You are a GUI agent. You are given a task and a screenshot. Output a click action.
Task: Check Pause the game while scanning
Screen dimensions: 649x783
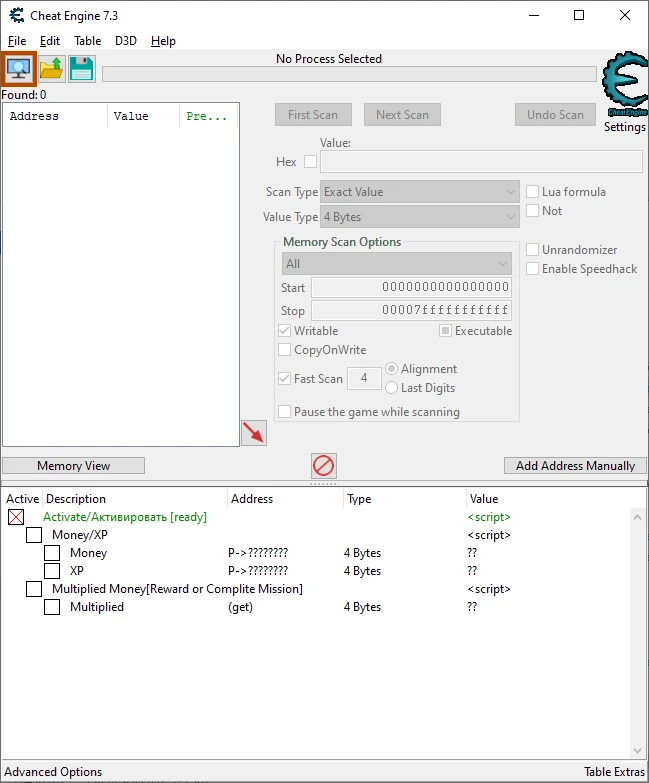[285, 411]
